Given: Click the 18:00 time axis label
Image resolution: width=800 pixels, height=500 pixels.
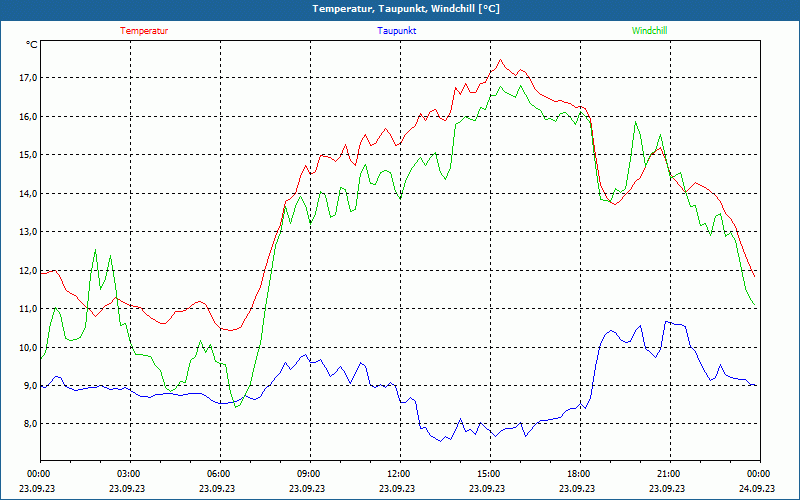Looking at the screenshot, I should 580,474.
